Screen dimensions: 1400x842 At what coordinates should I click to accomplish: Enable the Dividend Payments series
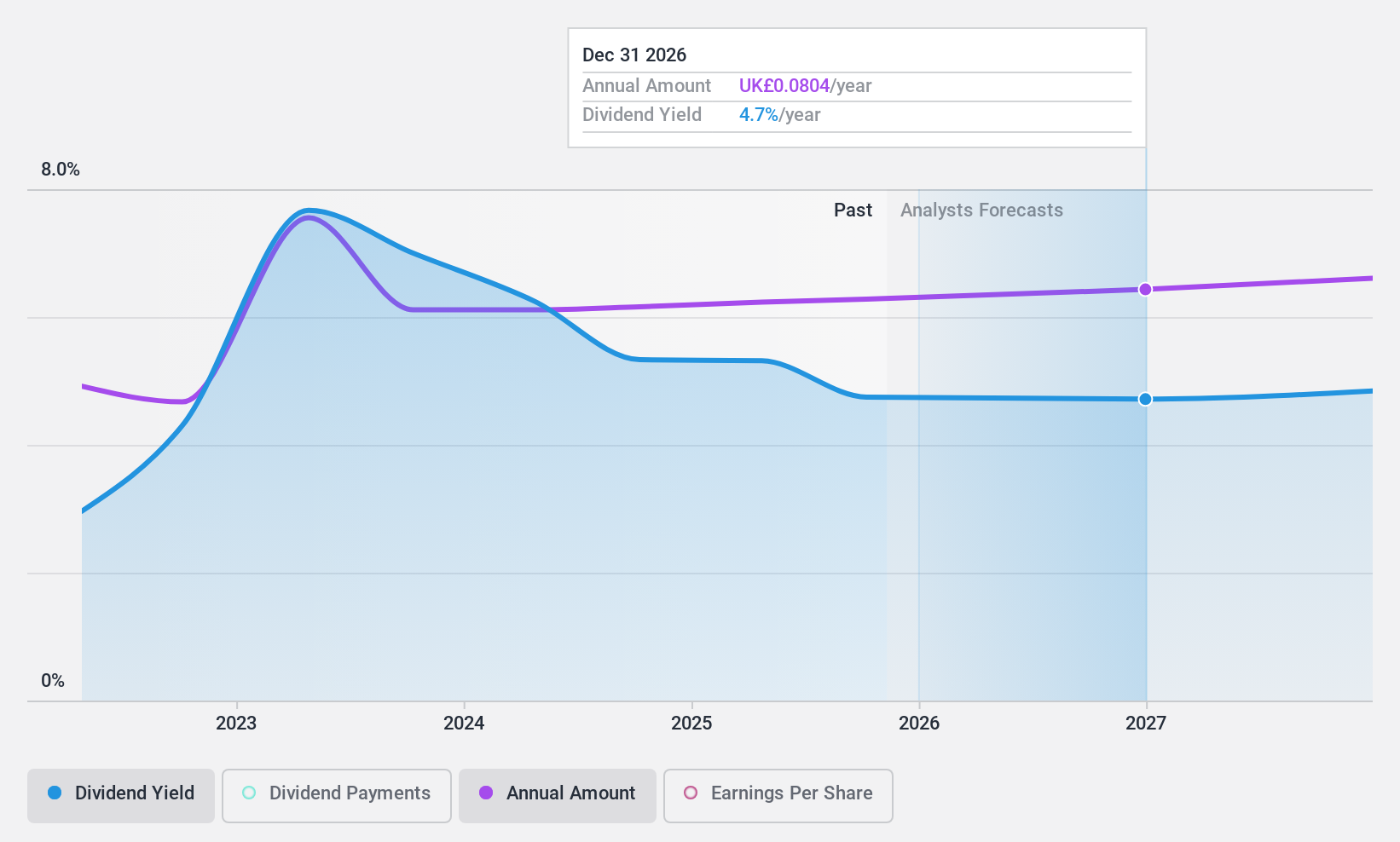click(x=336, y=793)
